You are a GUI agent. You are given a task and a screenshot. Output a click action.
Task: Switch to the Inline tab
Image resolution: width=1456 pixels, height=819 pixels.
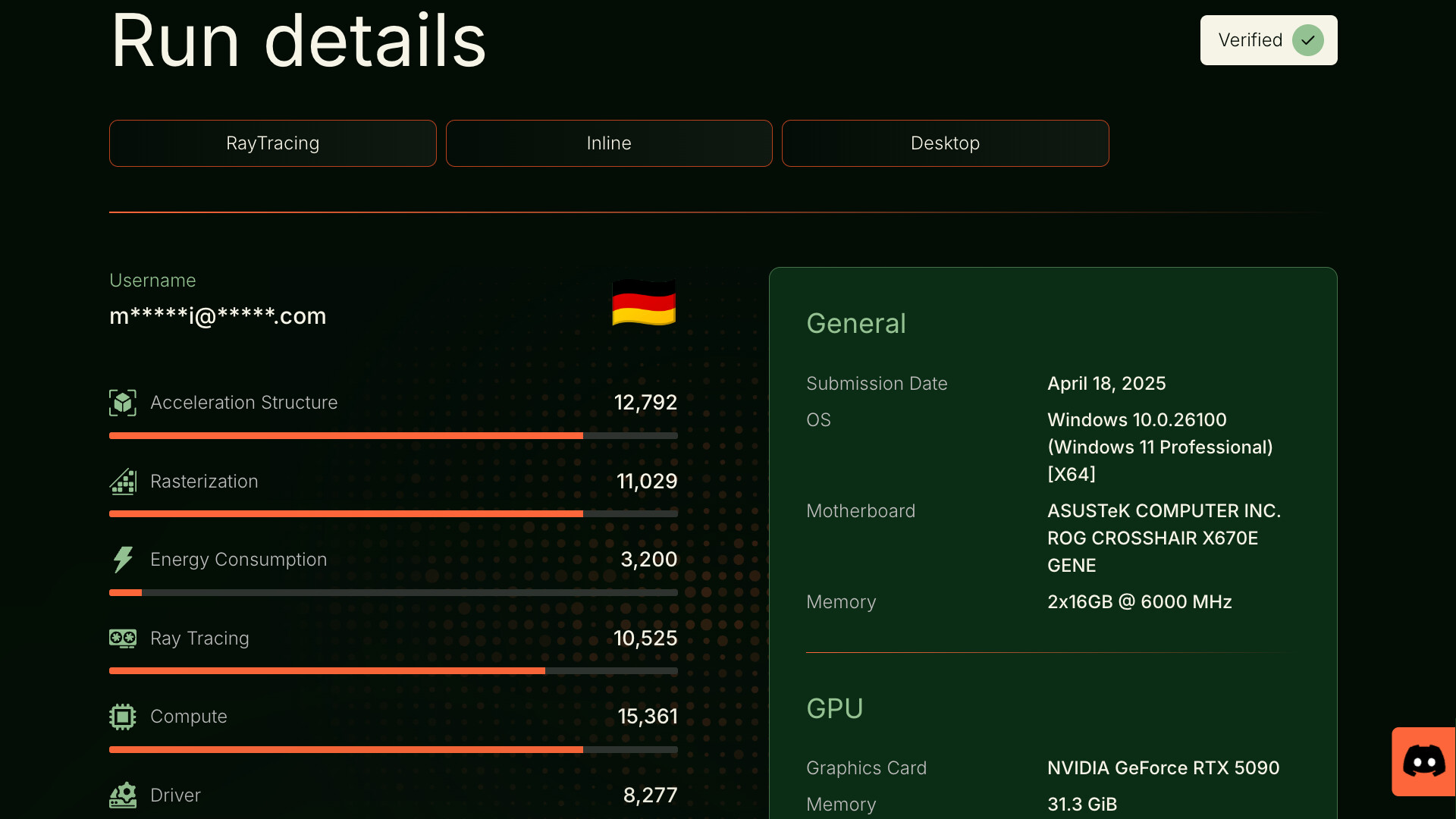click(x=608, y=143)
